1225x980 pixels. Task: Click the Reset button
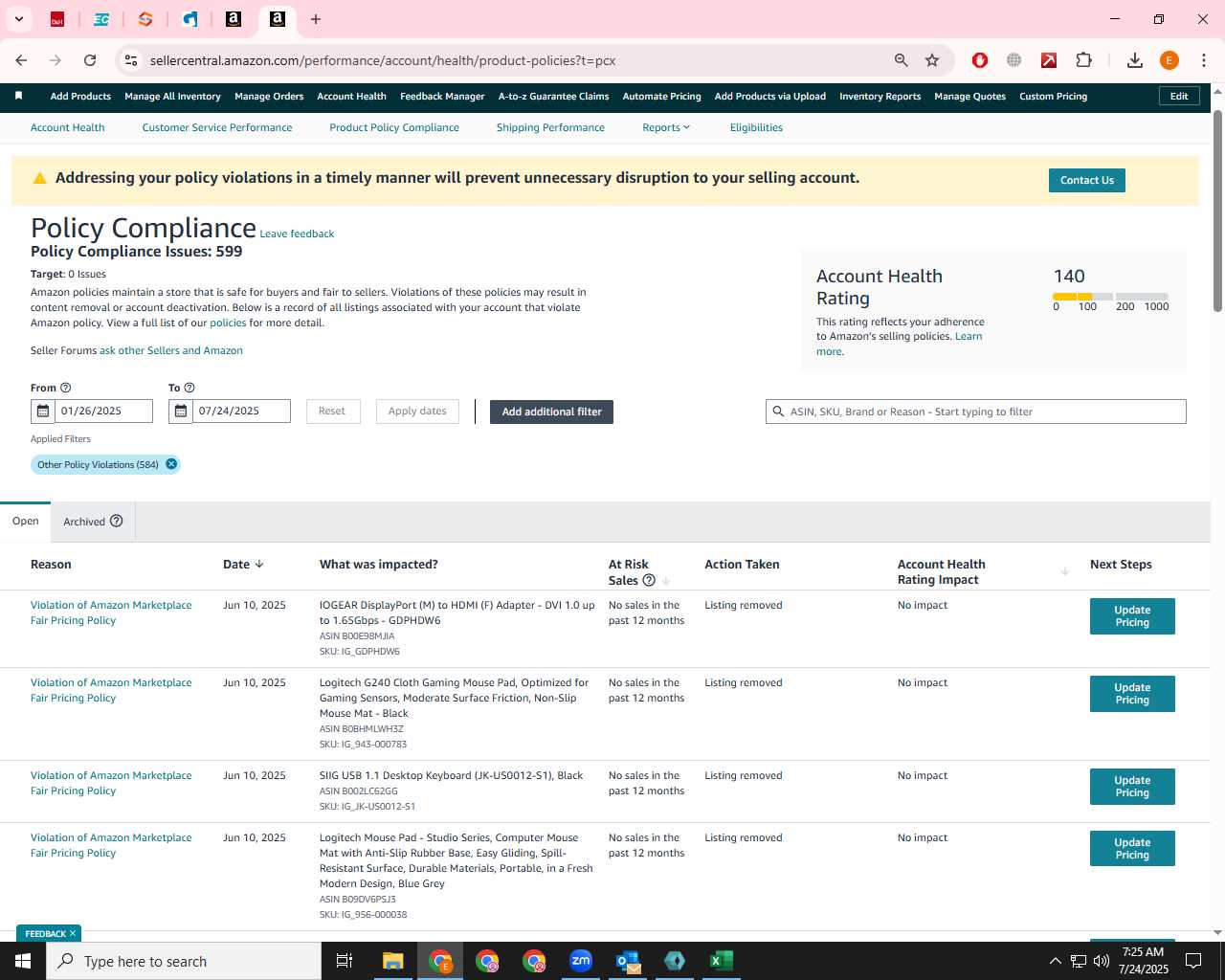tap(332, 412)
